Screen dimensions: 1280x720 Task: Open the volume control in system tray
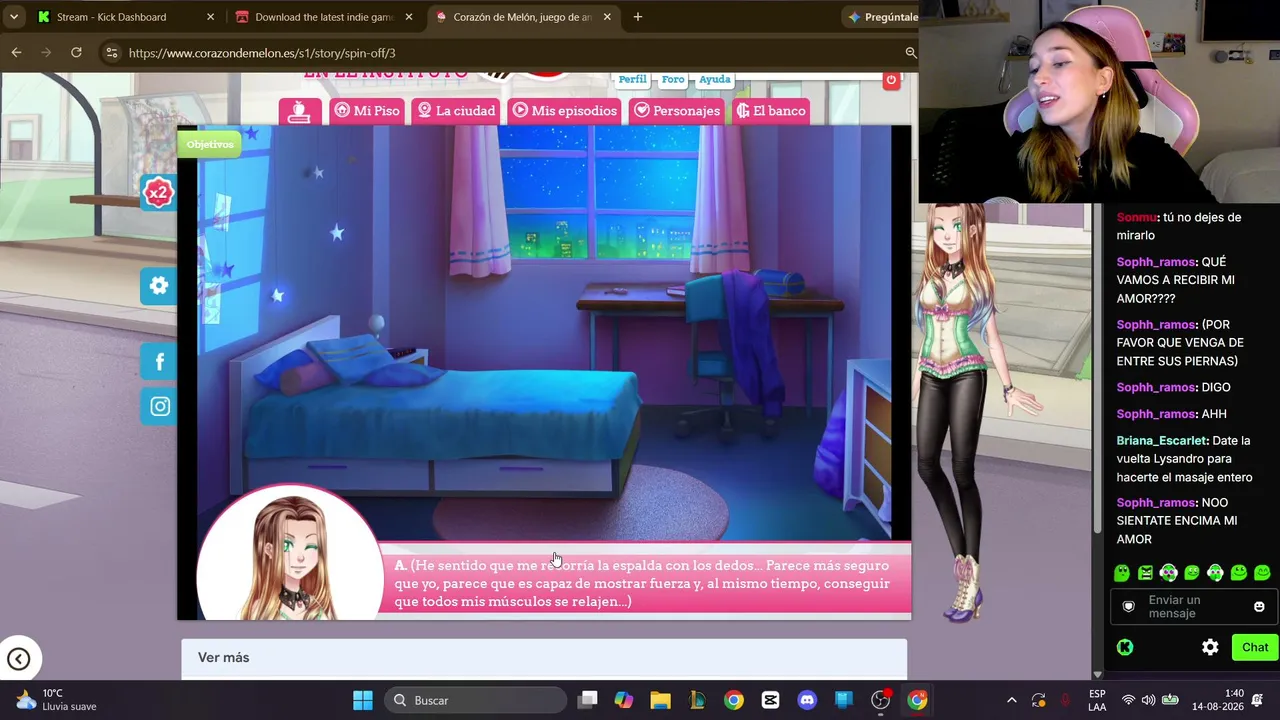pyautogui.click(x=1148, y=700)
